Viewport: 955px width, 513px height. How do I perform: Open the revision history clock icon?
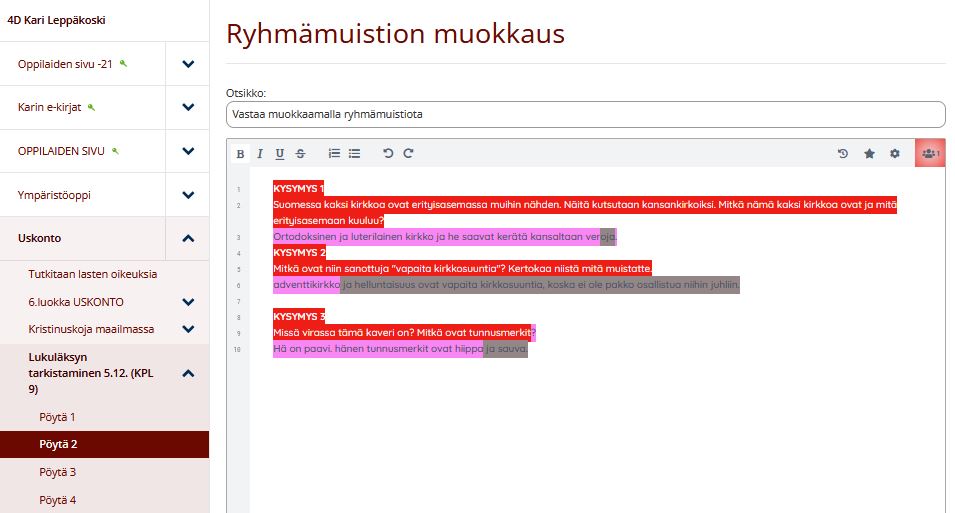tap(843, 154)
